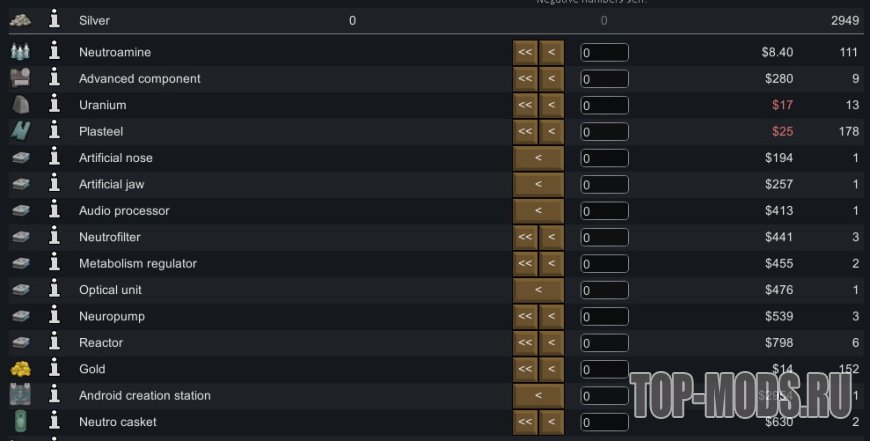This screenshot has height=441, width=870.
Task: Select quantity input for Metabolism regulator
Action: click(604, 264)
